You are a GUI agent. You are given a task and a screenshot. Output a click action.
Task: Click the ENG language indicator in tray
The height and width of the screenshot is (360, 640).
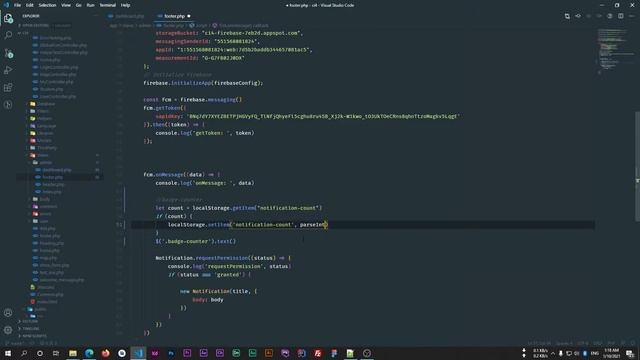[x=594, y=353]
